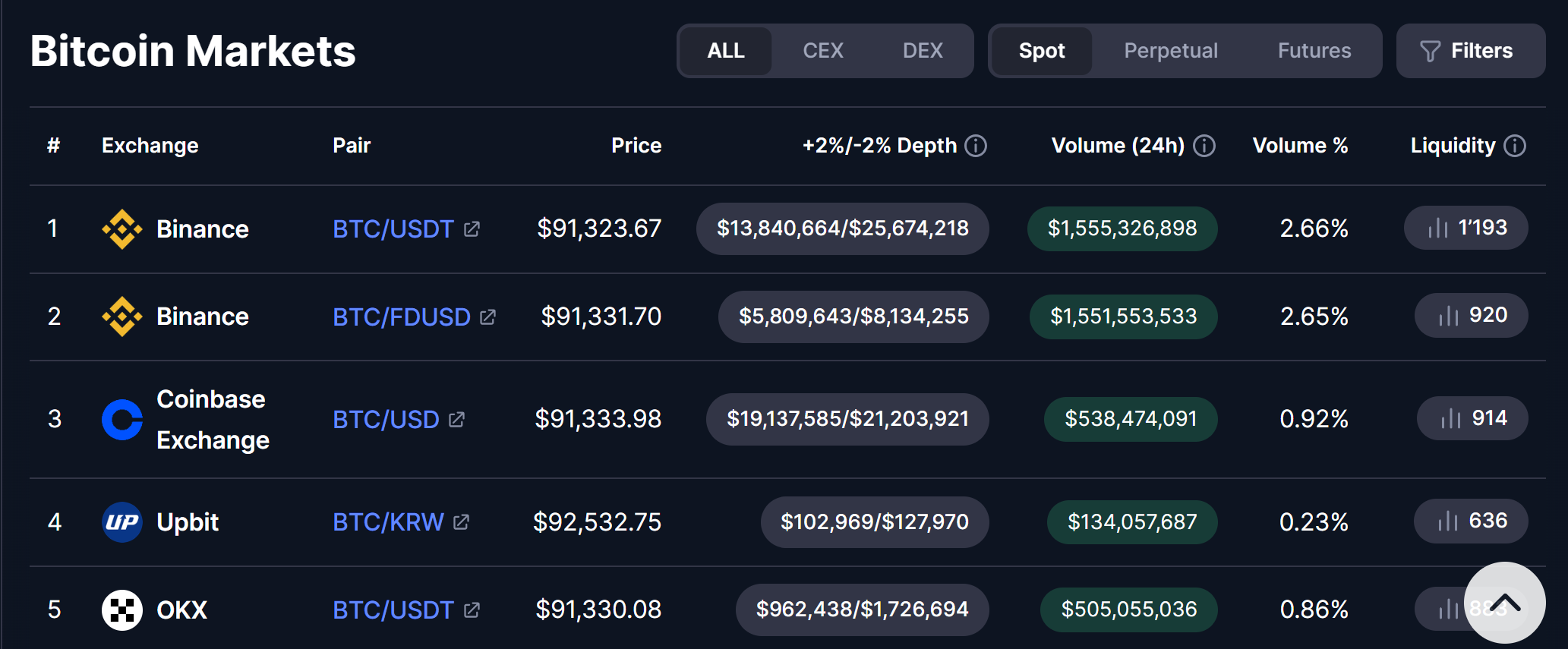Select ALL exchanges filter
This screenshot has width=1568, height=649.
pyautogui.click(x=726, y=51)
